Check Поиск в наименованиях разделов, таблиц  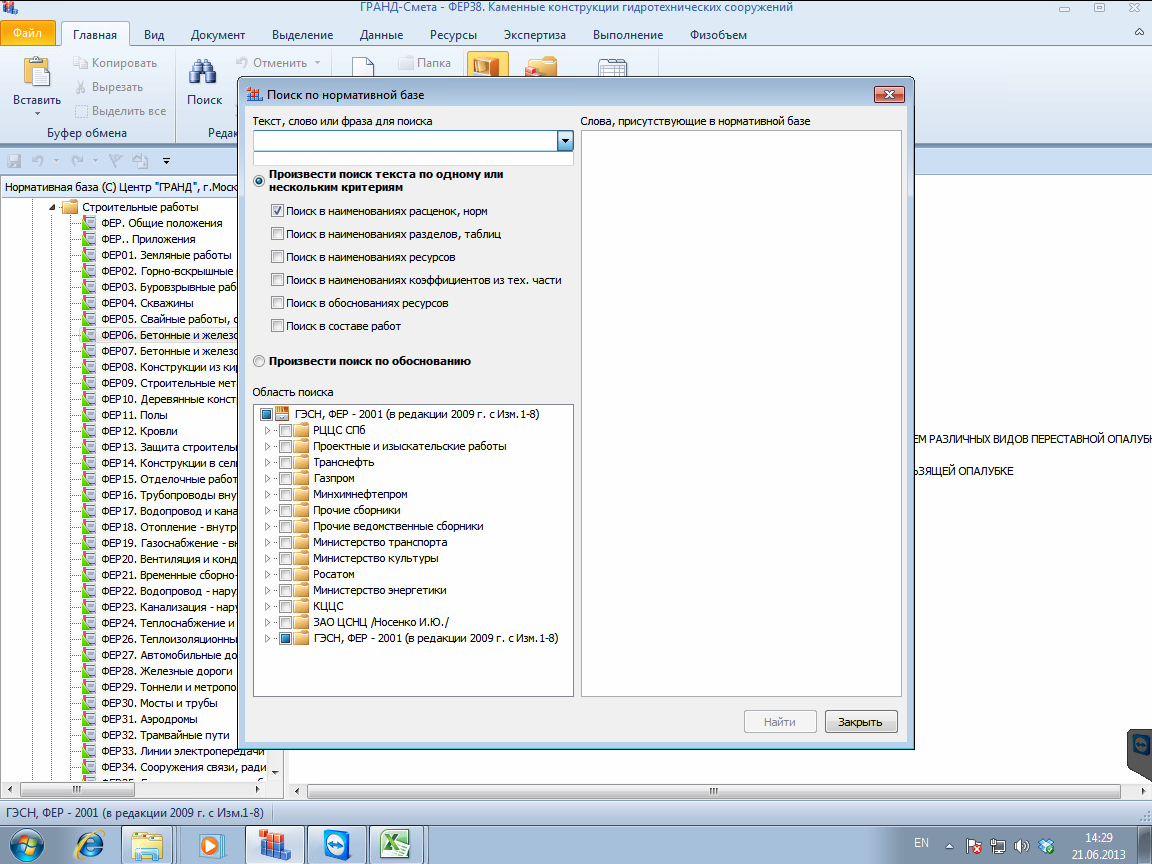277,234
